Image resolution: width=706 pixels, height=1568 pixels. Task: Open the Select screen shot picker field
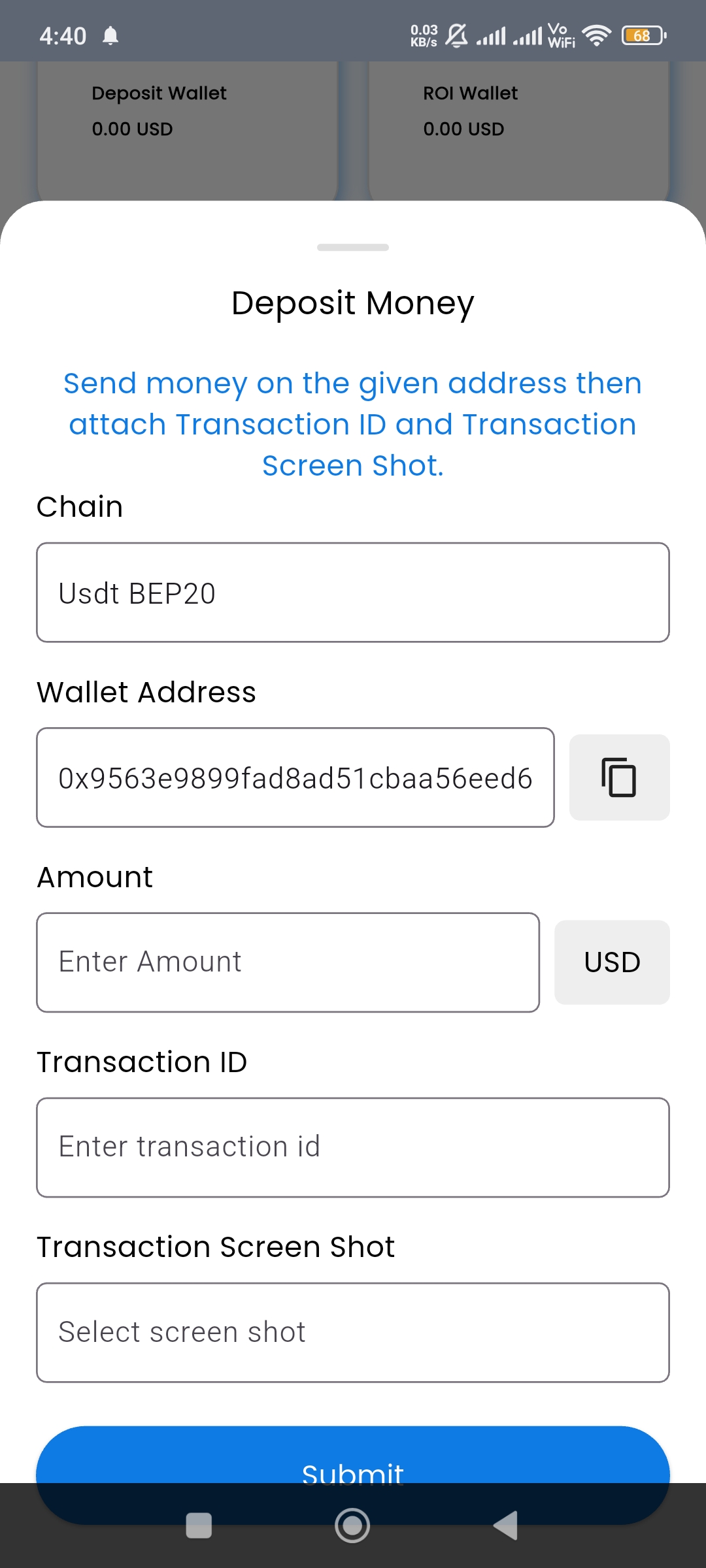353,1332
